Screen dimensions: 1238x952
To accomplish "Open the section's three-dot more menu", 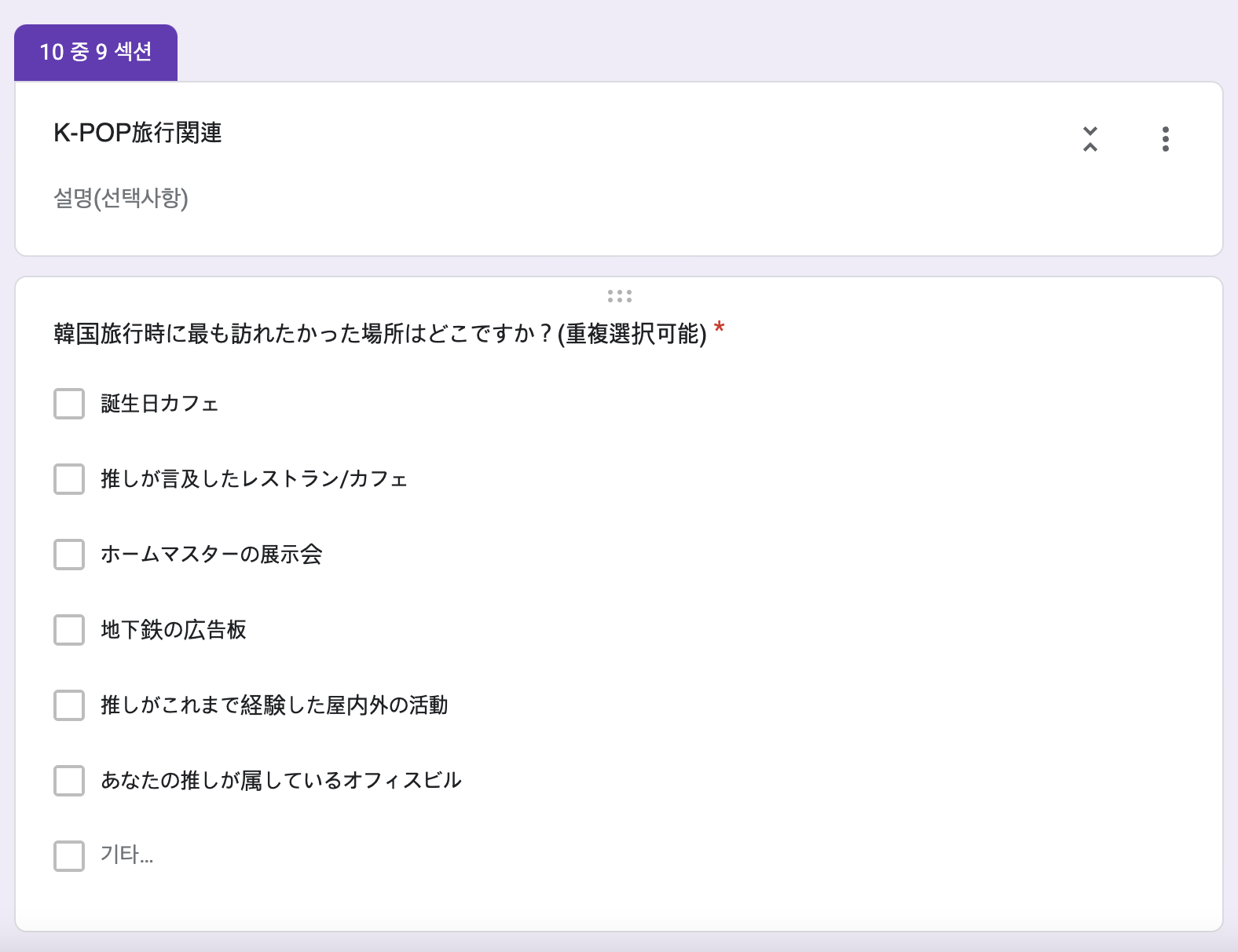I will coord(1166,139).
